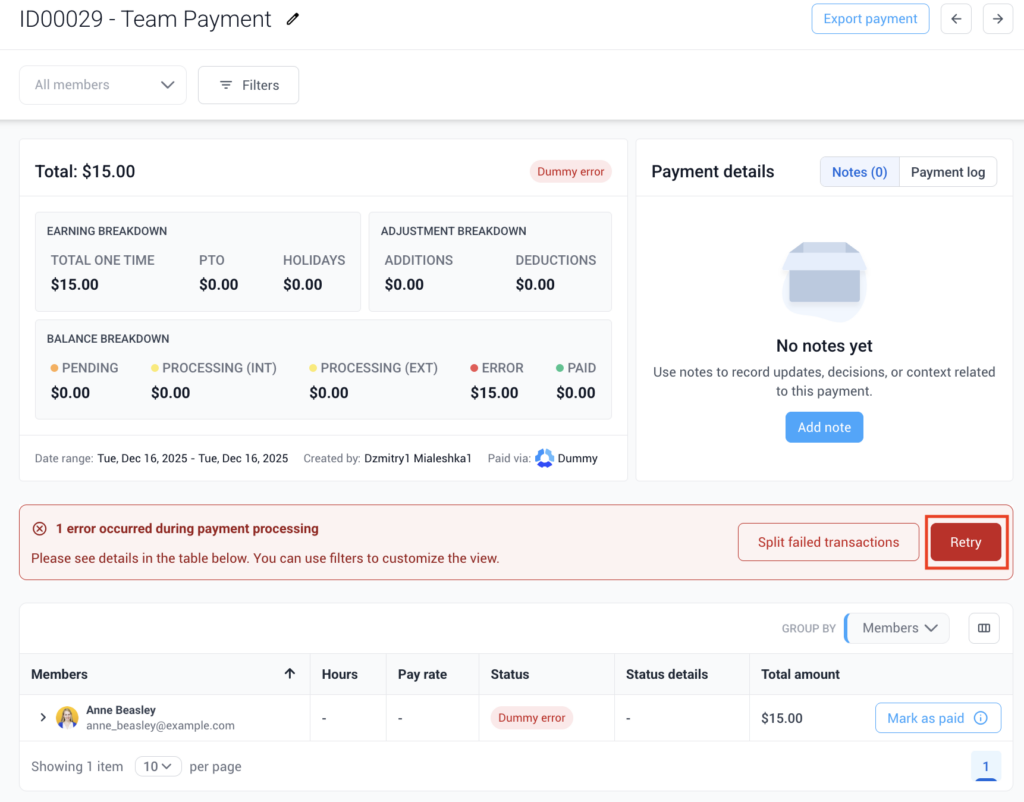Click Add note button

point(824,427)
